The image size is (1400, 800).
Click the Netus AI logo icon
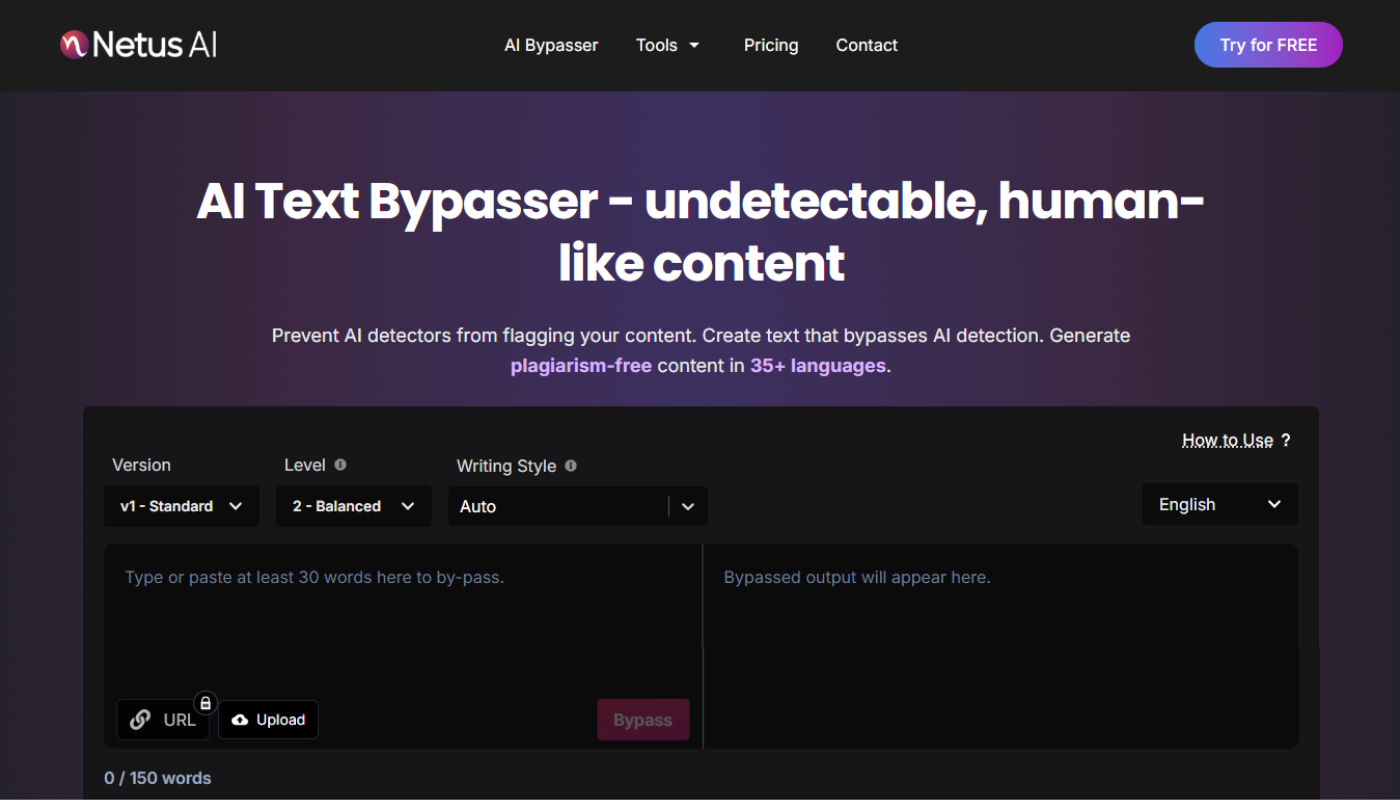[74, 45]
